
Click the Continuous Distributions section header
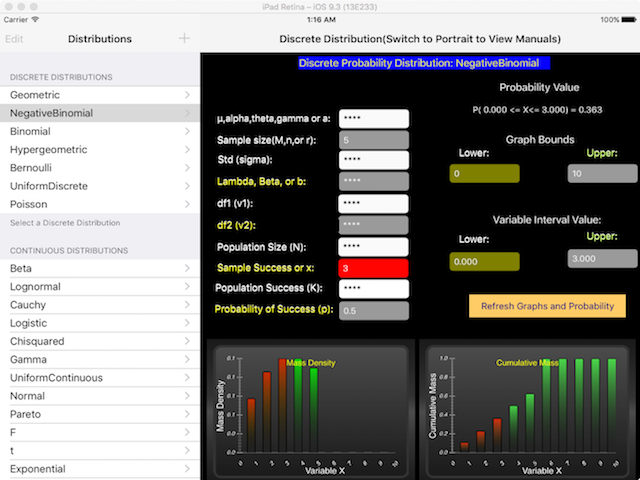pos(69,251)
